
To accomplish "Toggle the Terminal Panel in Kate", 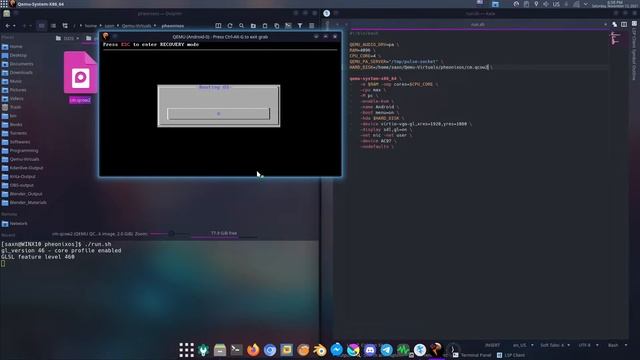I will coord(472,355).
